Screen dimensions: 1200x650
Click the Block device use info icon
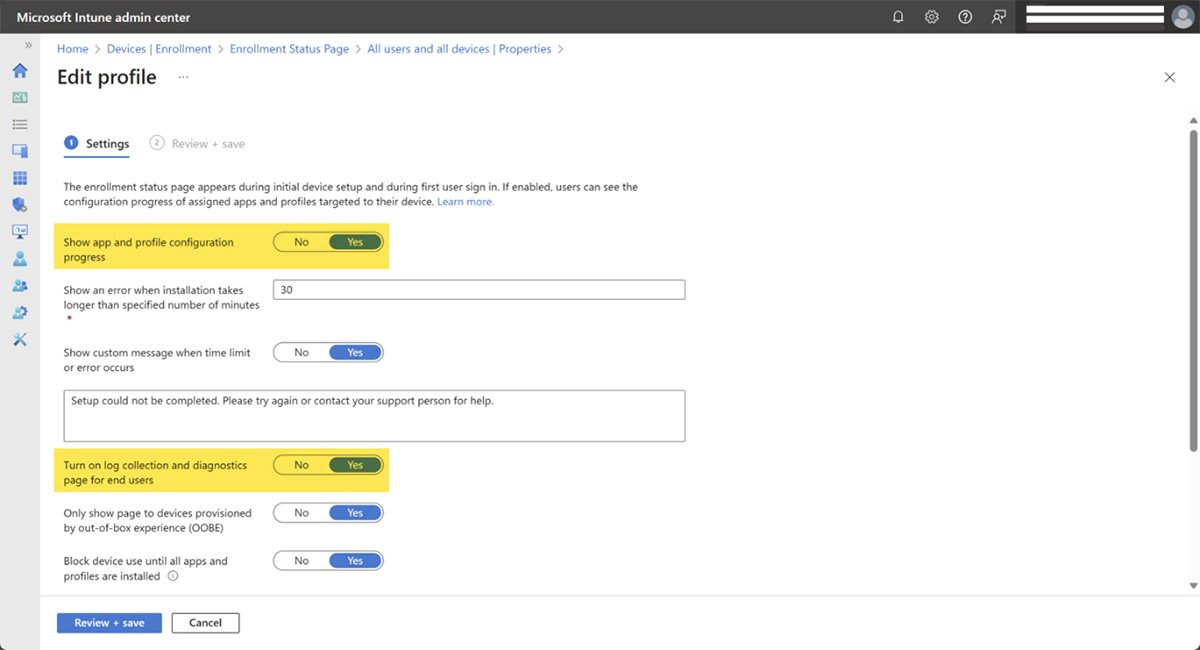173,577
